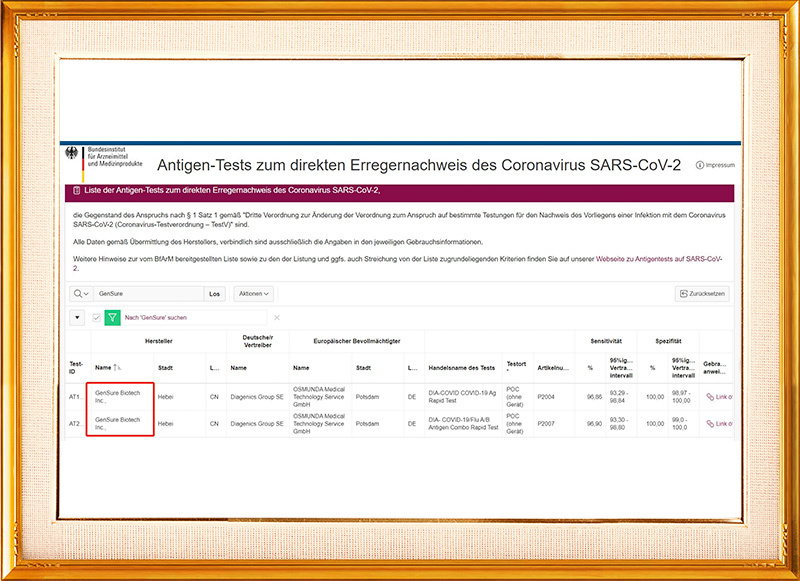Click the green filter funnel icon
Image resolution: width=800 pixels, height=581 pixels.
[x=112, y=317]
